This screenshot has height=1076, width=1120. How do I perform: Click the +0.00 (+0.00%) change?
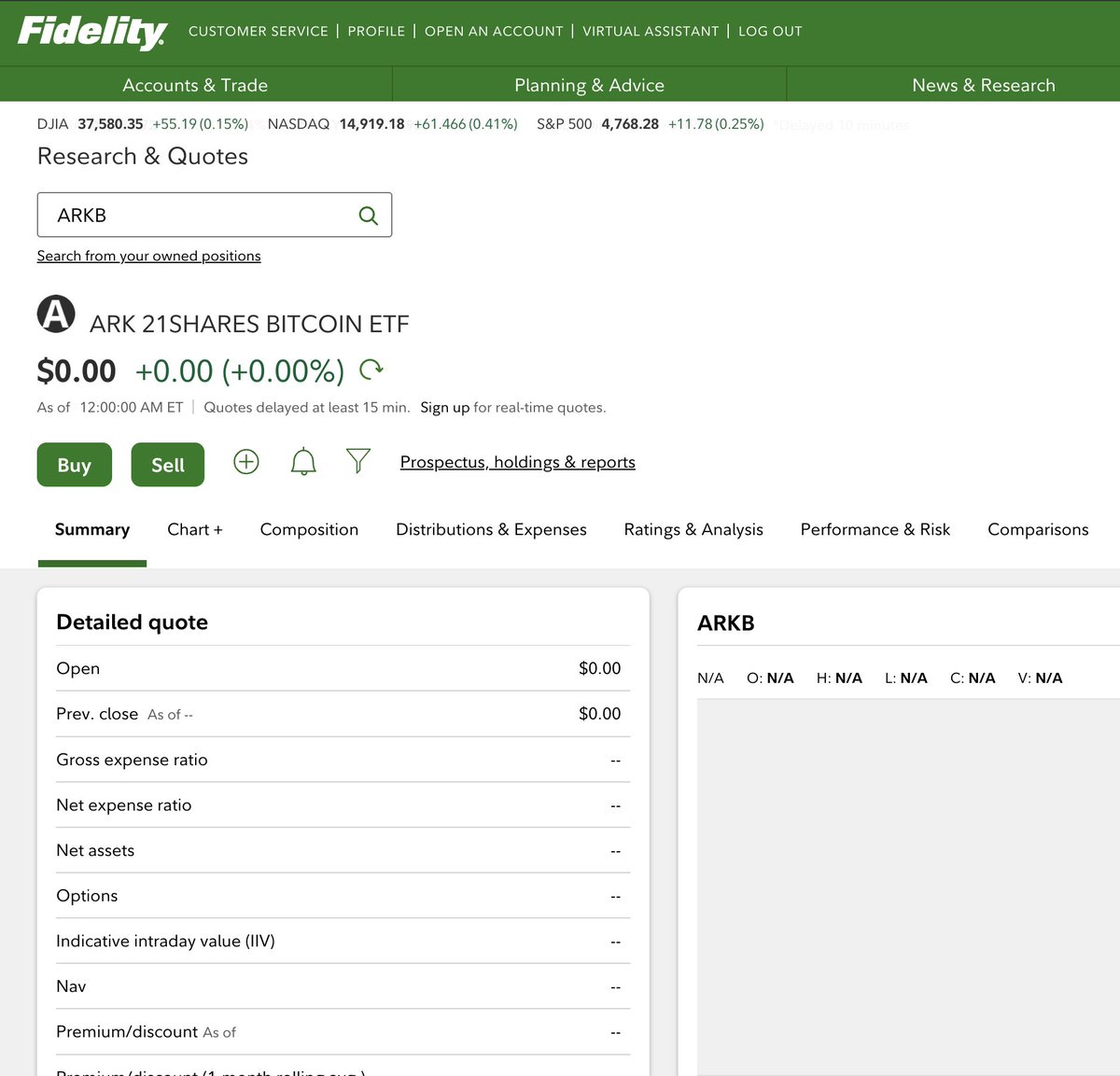coord(240,371)
